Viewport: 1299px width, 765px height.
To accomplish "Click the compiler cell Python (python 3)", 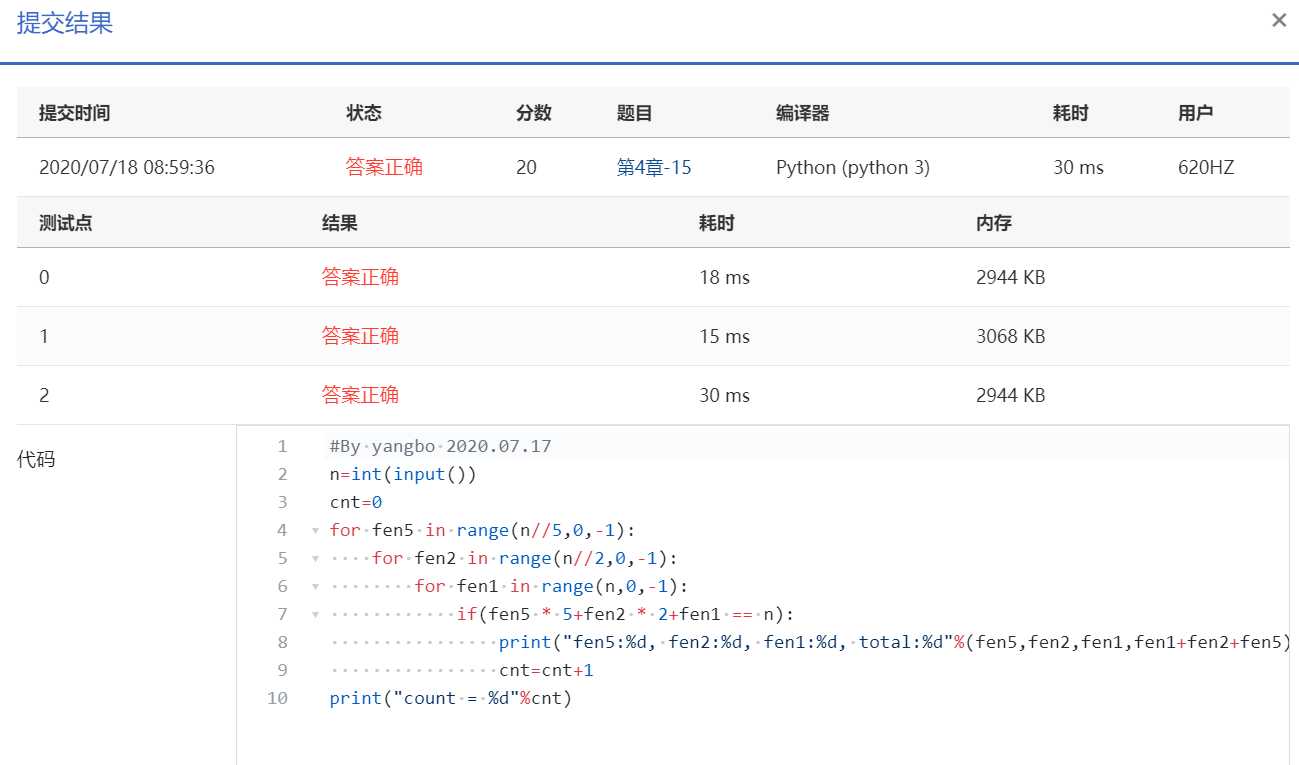I will point(853,167).
